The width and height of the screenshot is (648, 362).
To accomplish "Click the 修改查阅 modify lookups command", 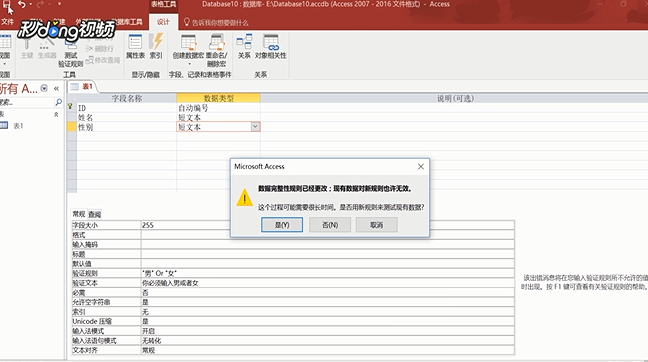I will click(103, 60).
